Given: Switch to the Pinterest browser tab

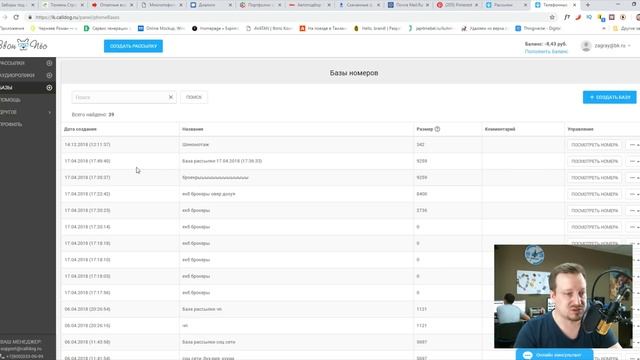Looking at the screenshot, I should [457, 5].
